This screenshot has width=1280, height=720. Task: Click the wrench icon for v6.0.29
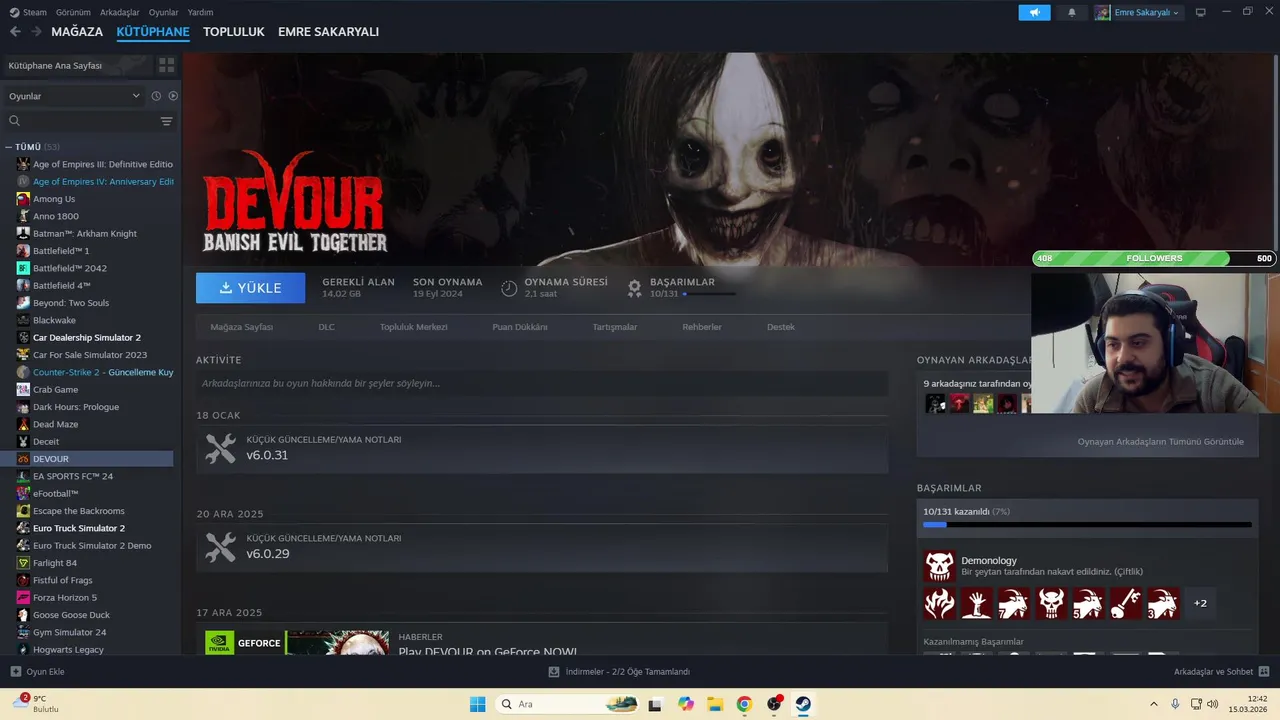point(220,547)
